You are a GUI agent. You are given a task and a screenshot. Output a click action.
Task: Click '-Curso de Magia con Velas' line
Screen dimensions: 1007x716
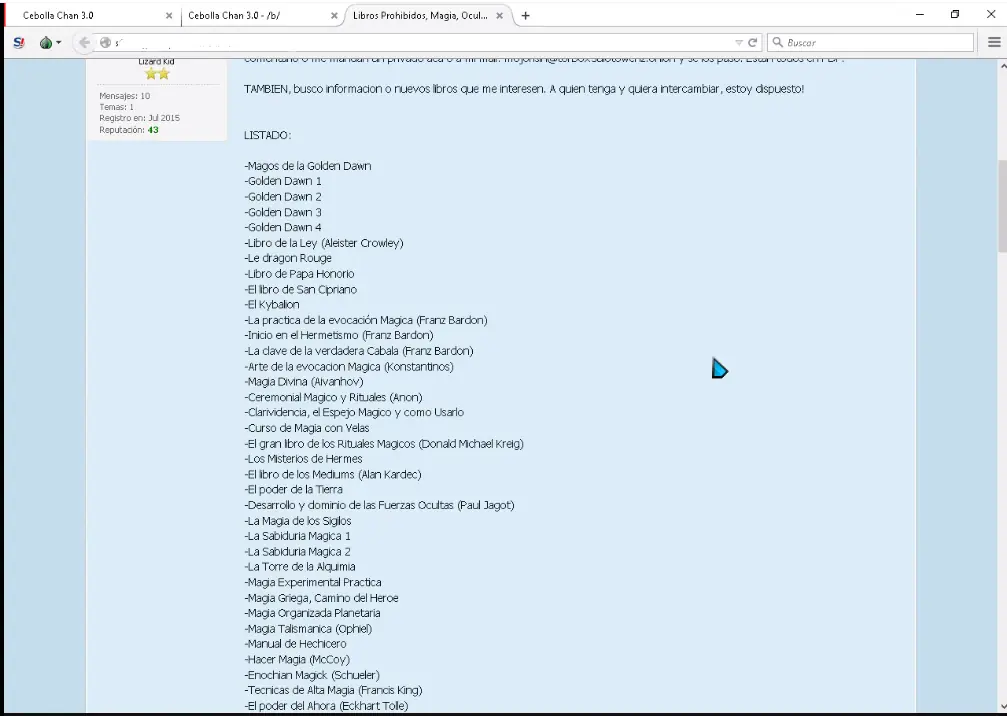[x=306, y=428]
